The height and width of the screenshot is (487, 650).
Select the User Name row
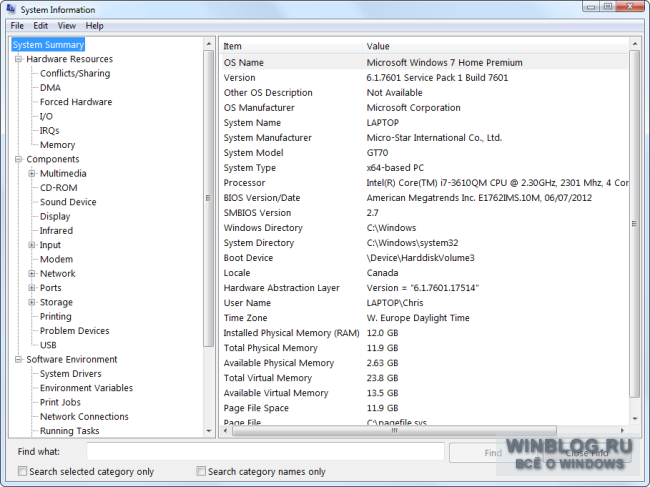tap(424, 303)
